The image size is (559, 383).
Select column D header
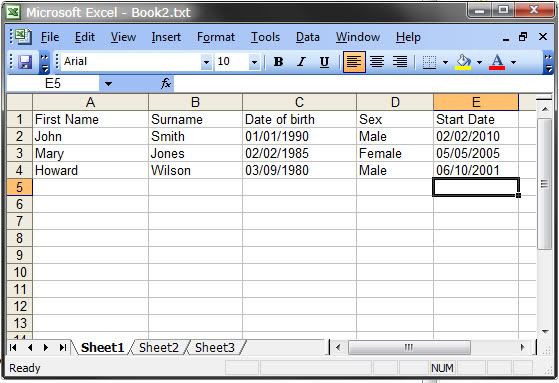[x=395, y=102]
